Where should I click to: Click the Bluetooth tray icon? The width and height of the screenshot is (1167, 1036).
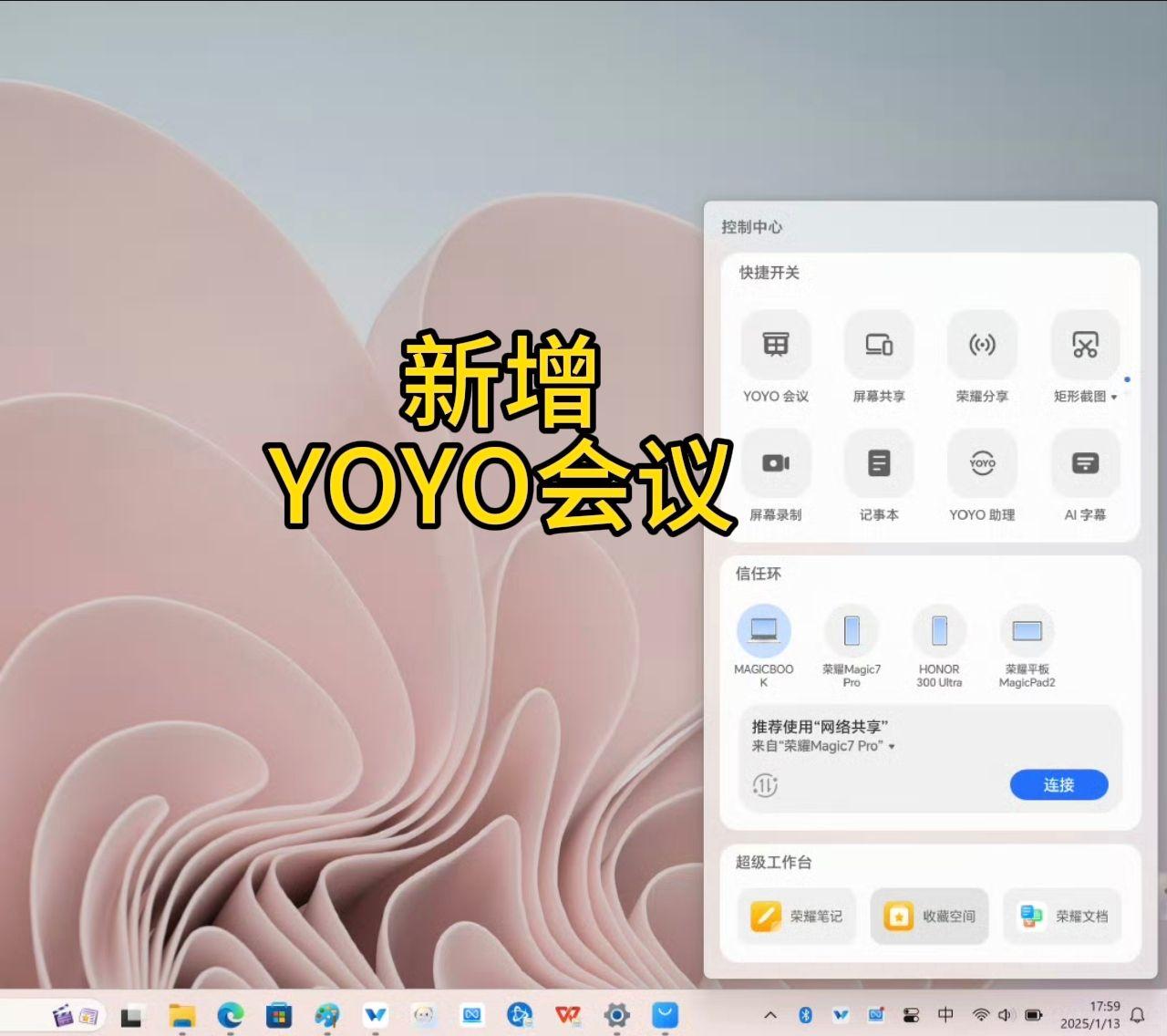pos(805,1015)
